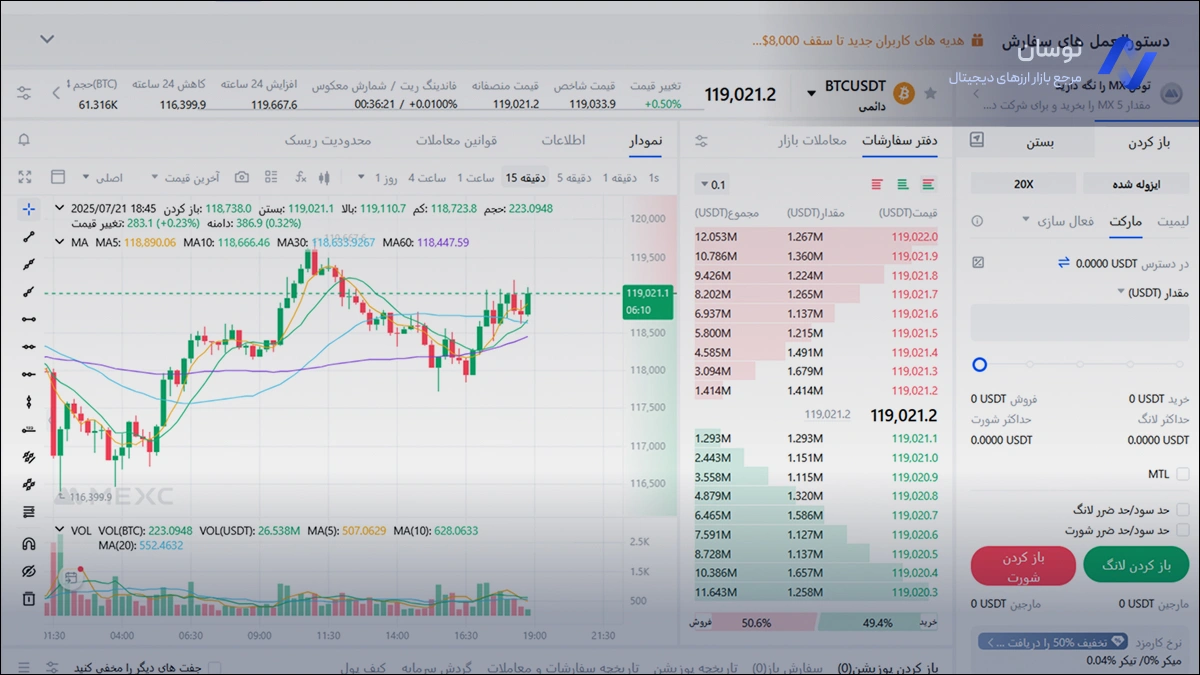Enable the MTL checkbox
Image resolution: width=1200 pixels, height=675 pixels.
click(1183, 474)
